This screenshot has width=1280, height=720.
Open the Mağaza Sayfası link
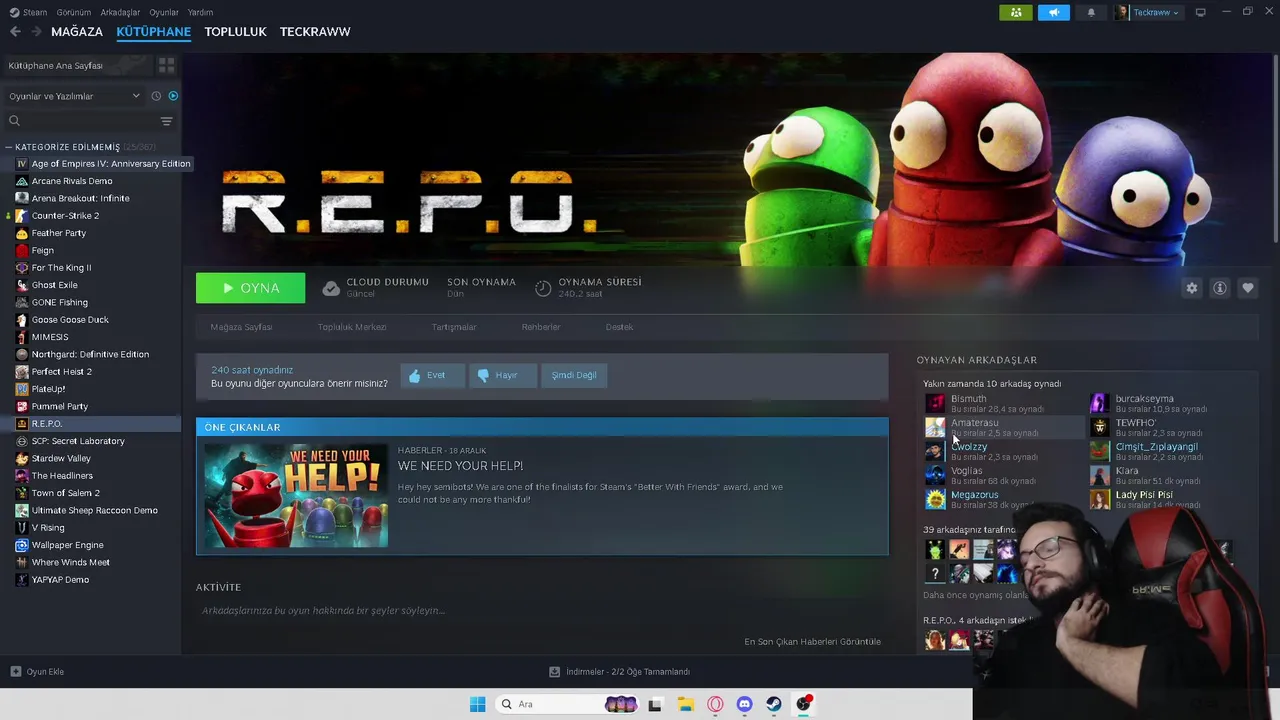241,327
